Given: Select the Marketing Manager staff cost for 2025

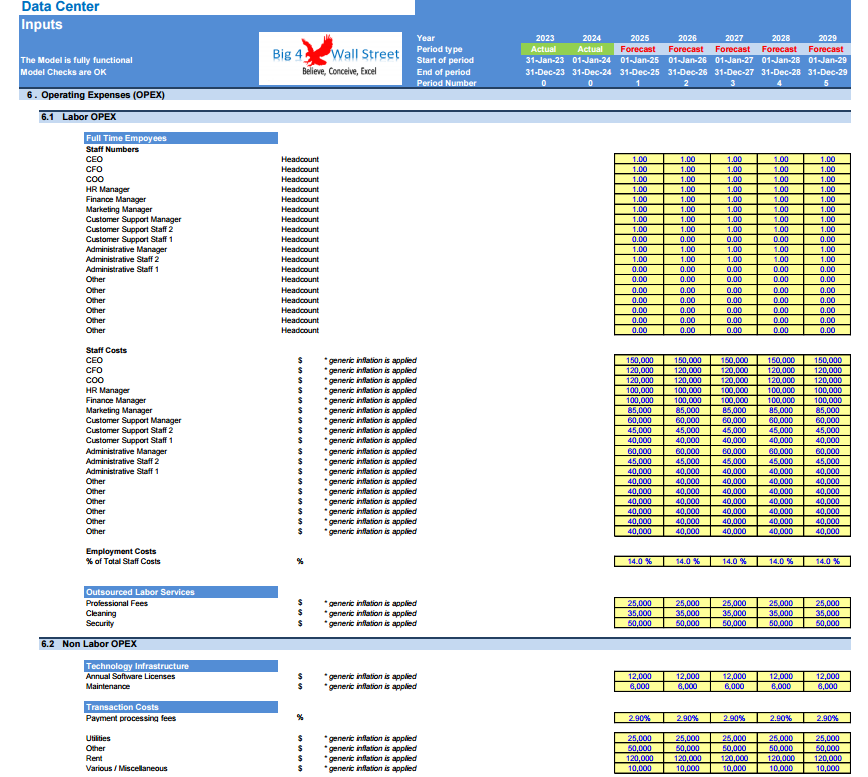Looking at the screenshot, I should click(x=639, y=410).
